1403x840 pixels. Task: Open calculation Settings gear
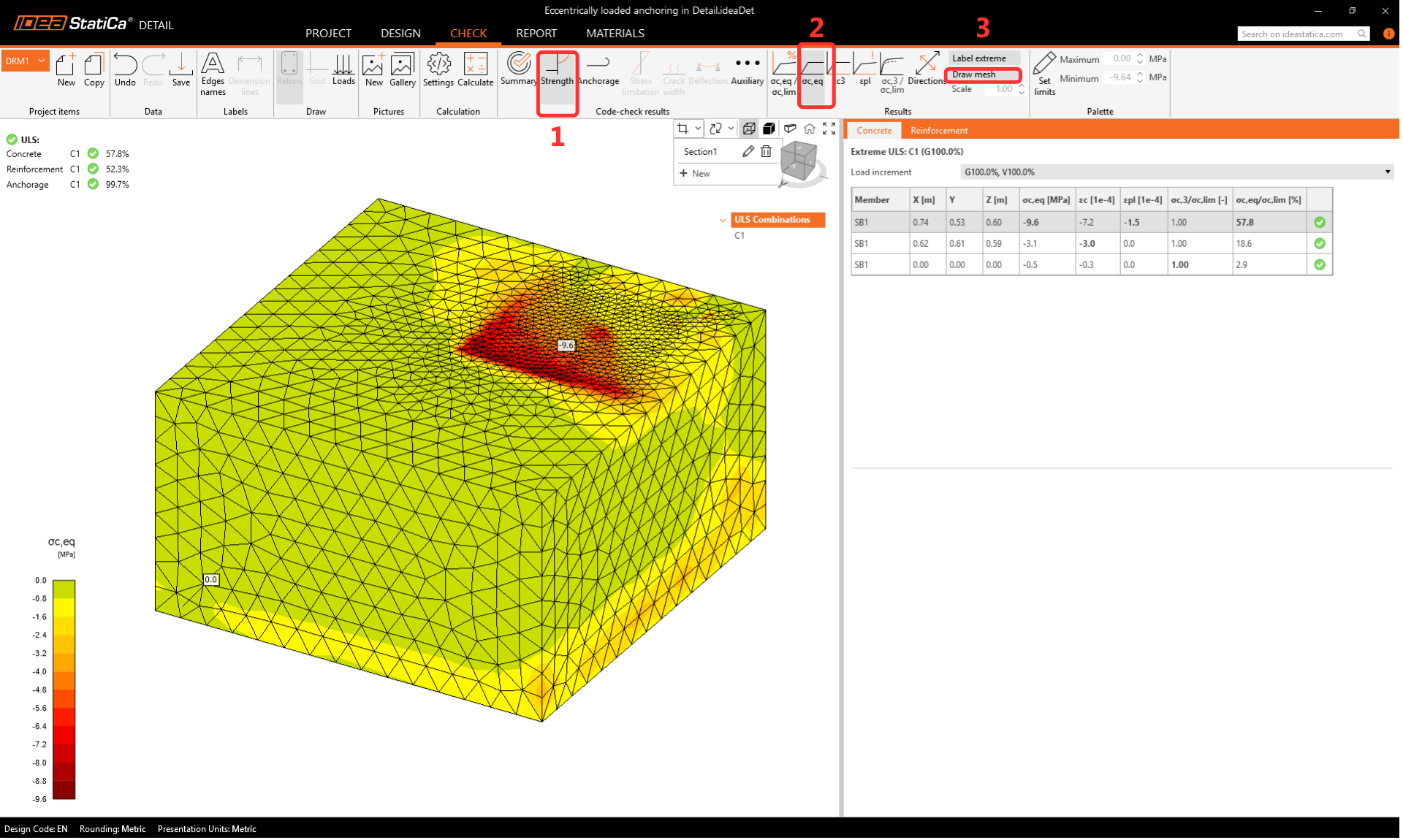coord(438,70)
